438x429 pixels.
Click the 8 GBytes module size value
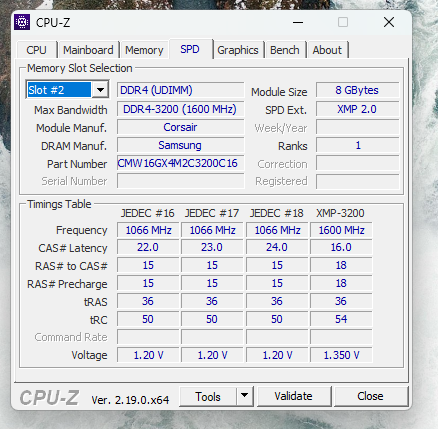(x=357, y=90)
